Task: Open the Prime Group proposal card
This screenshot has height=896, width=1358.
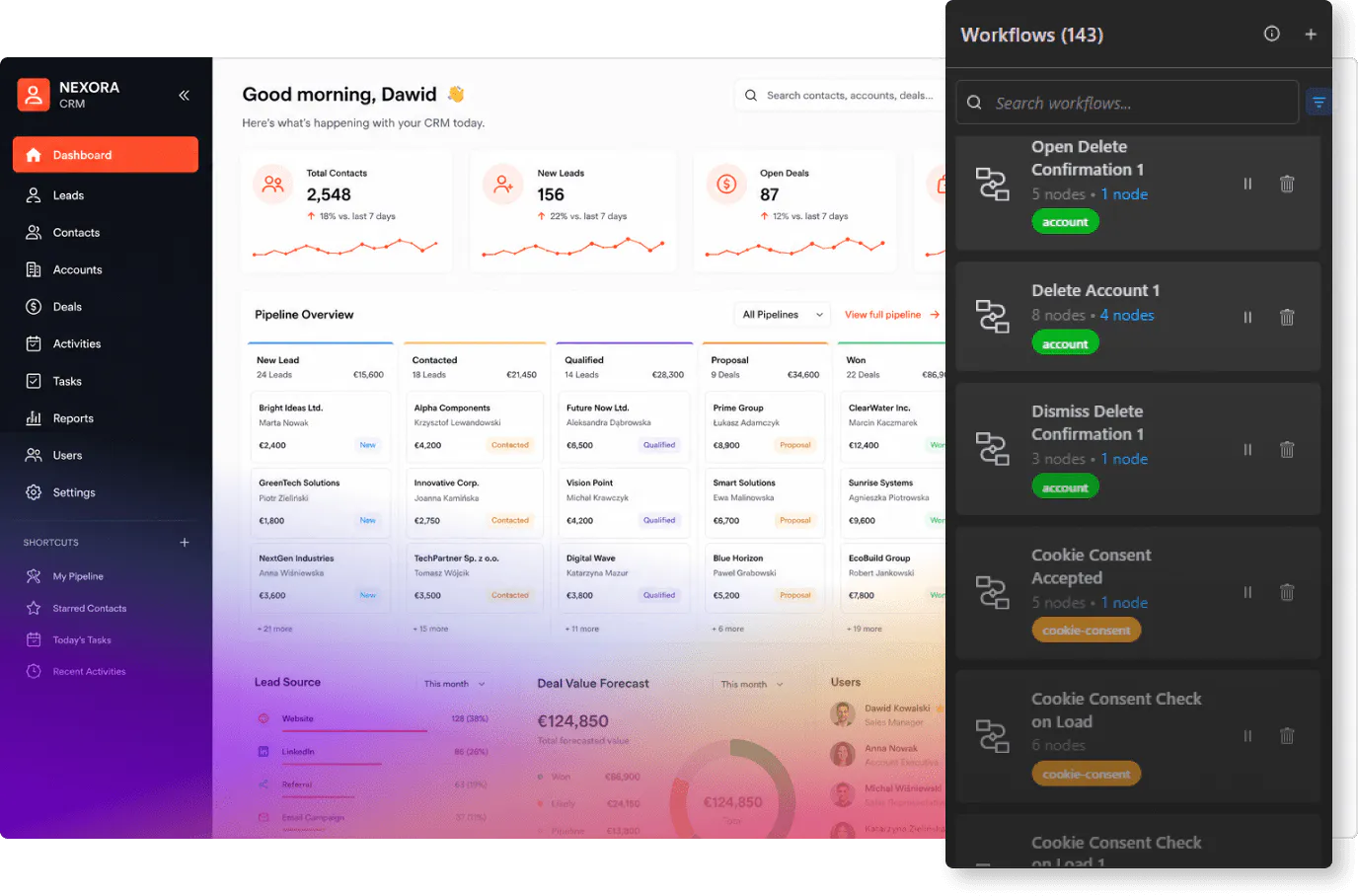Action: point(767,426)
